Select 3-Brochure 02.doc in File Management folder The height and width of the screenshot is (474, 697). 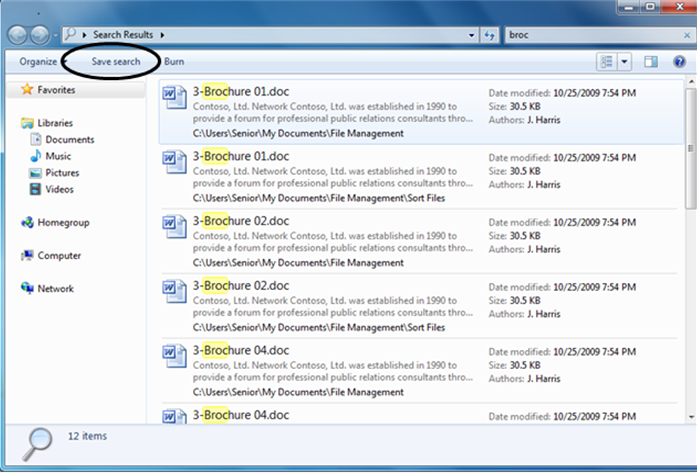419,241
